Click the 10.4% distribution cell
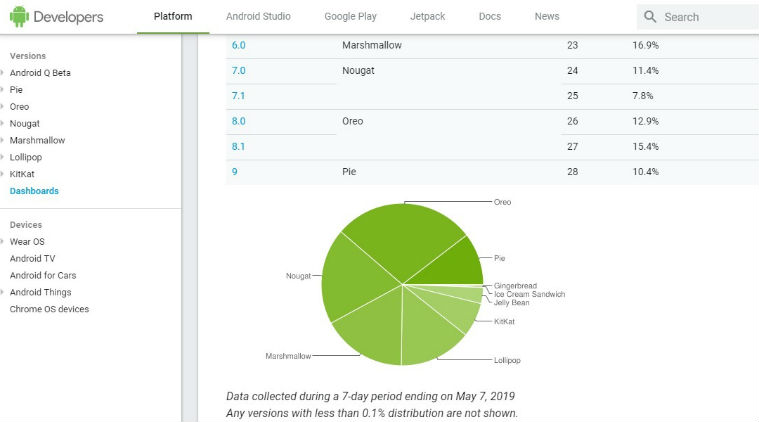Viewport: 759px width, 422px height. [645, 171]
